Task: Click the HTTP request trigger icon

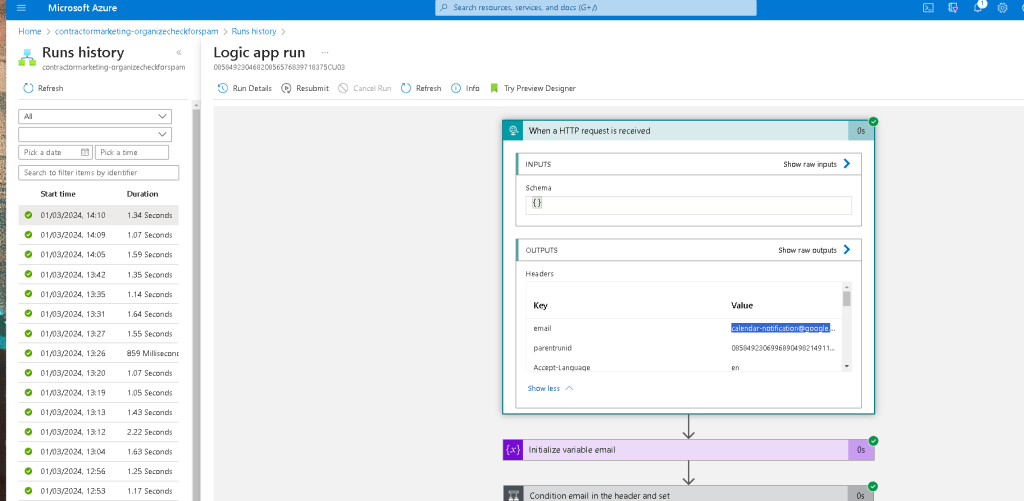Action: [513, 131]
